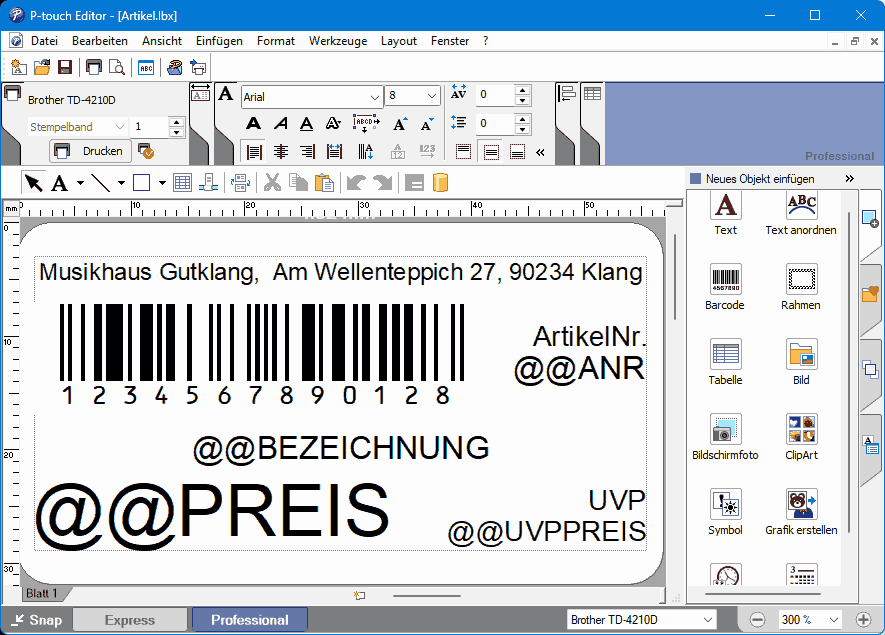Click the yellow database cylinder icon

pyautogui.click(x=440, y=182)
